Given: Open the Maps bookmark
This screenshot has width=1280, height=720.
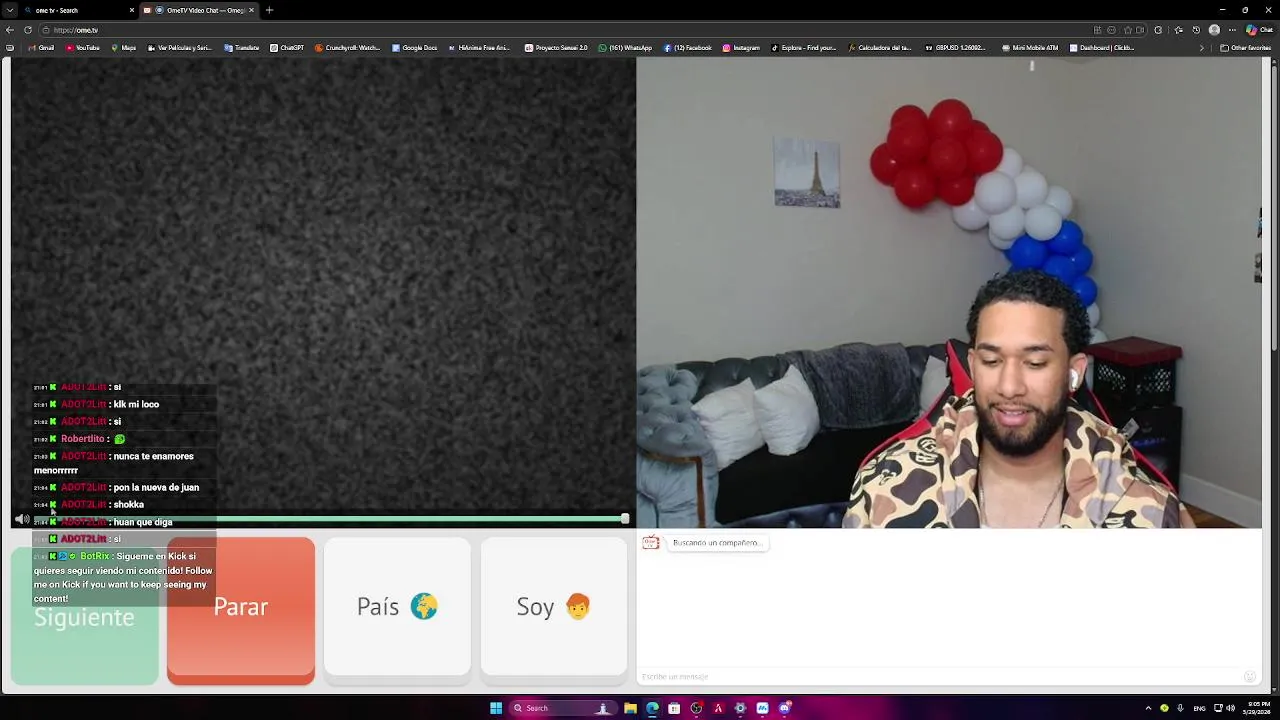Looking at the screenshot, I should (123, 47).
